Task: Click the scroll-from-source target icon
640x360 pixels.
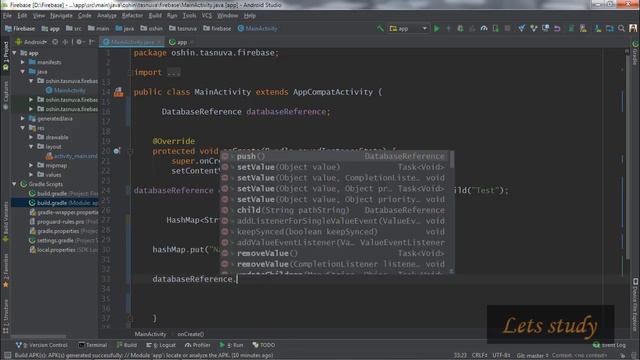Action: 55,42
